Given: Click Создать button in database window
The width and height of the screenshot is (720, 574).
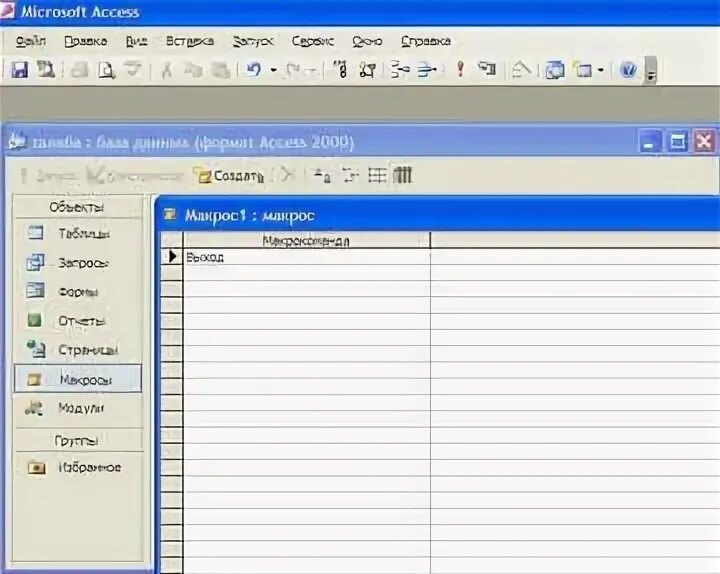Looking at the screenshot, I should (x=231, y=176).
